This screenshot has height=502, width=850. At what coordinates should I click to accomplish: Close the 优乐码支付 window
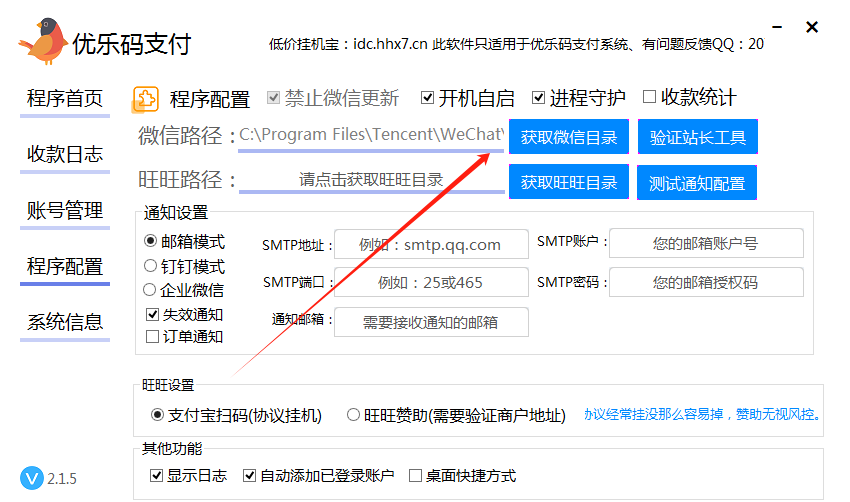coord(812,27)
